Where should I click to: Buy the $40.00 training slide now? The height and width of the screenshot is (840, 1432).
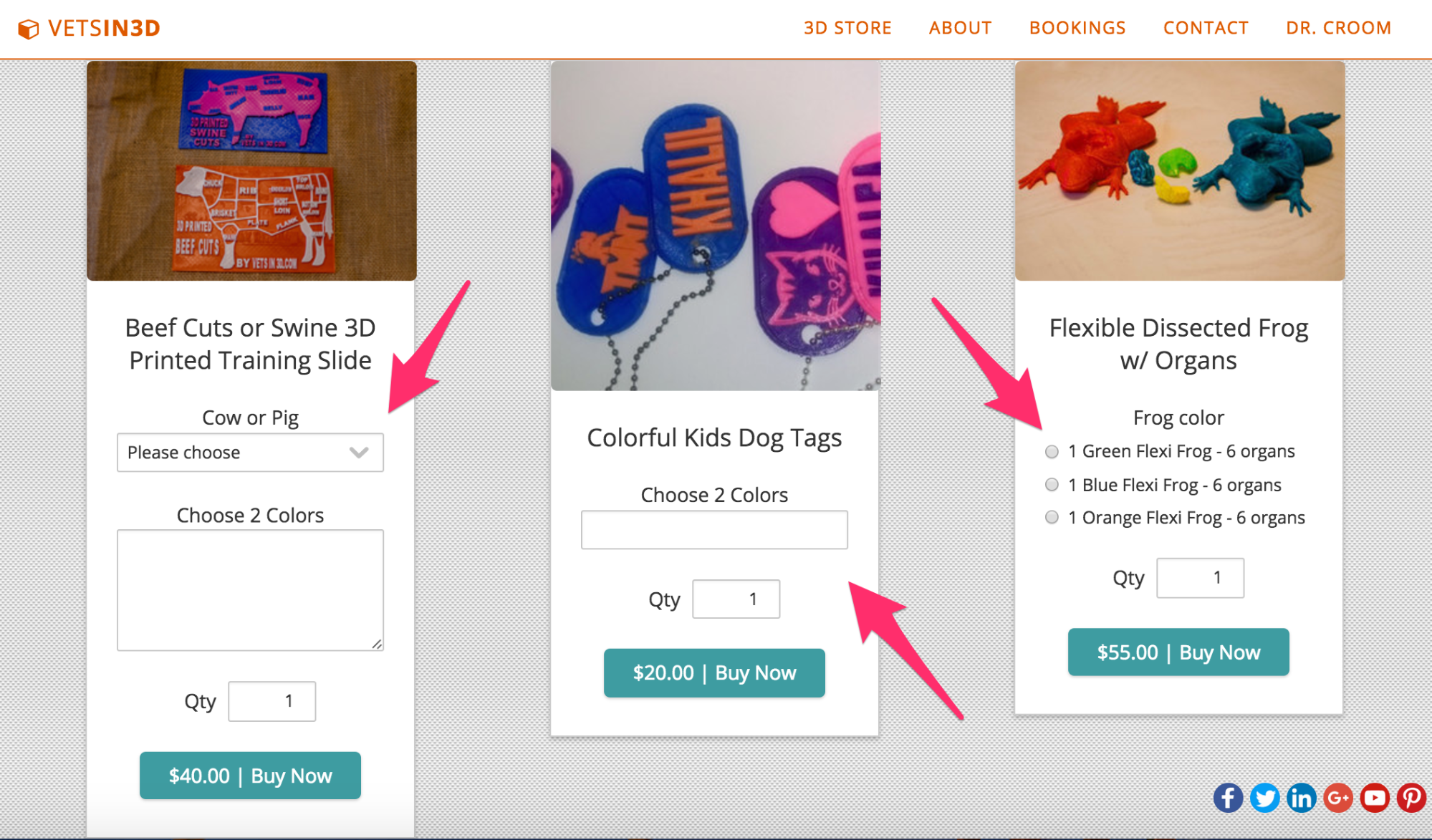pyautogui.click(x=250, y=776)
